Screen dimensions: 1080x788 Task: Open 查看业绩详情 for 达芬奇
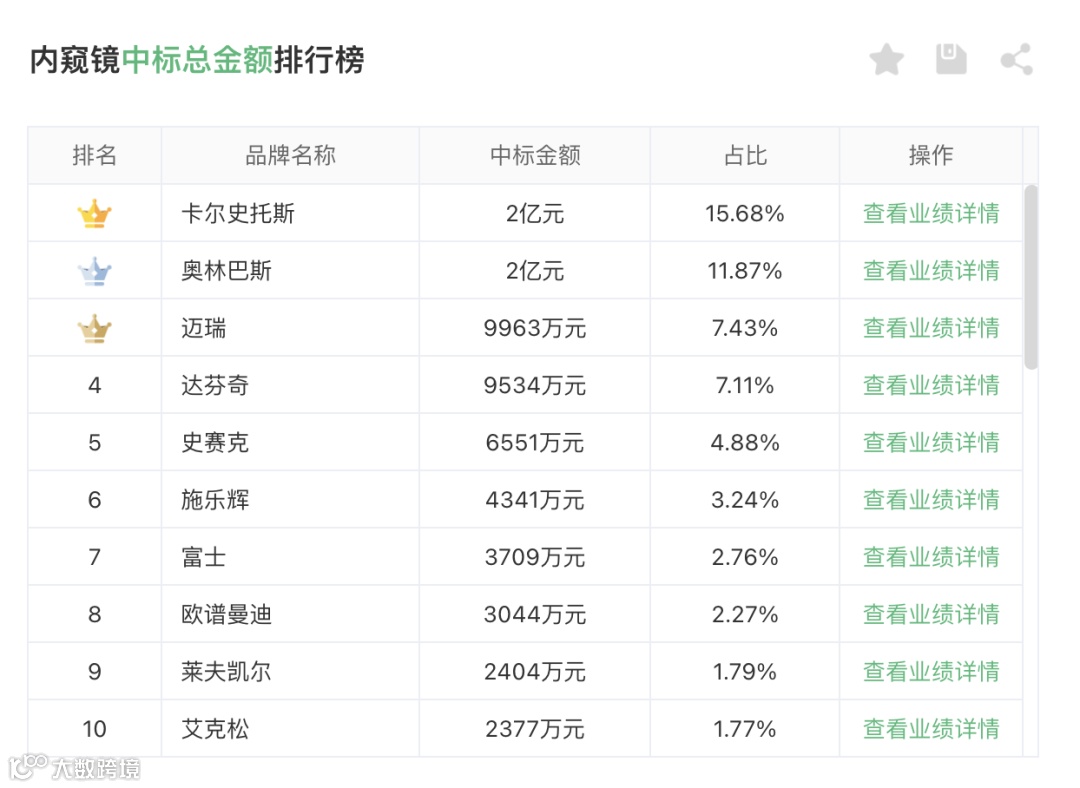click(x=931, y=385)
